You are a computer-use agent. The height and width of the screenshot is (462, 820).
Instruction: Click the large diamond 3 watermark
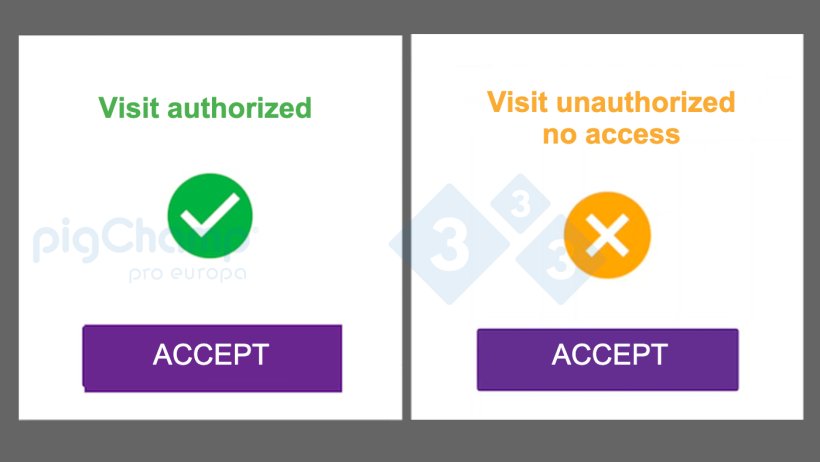pyautogui.click(x=442, y=242)
